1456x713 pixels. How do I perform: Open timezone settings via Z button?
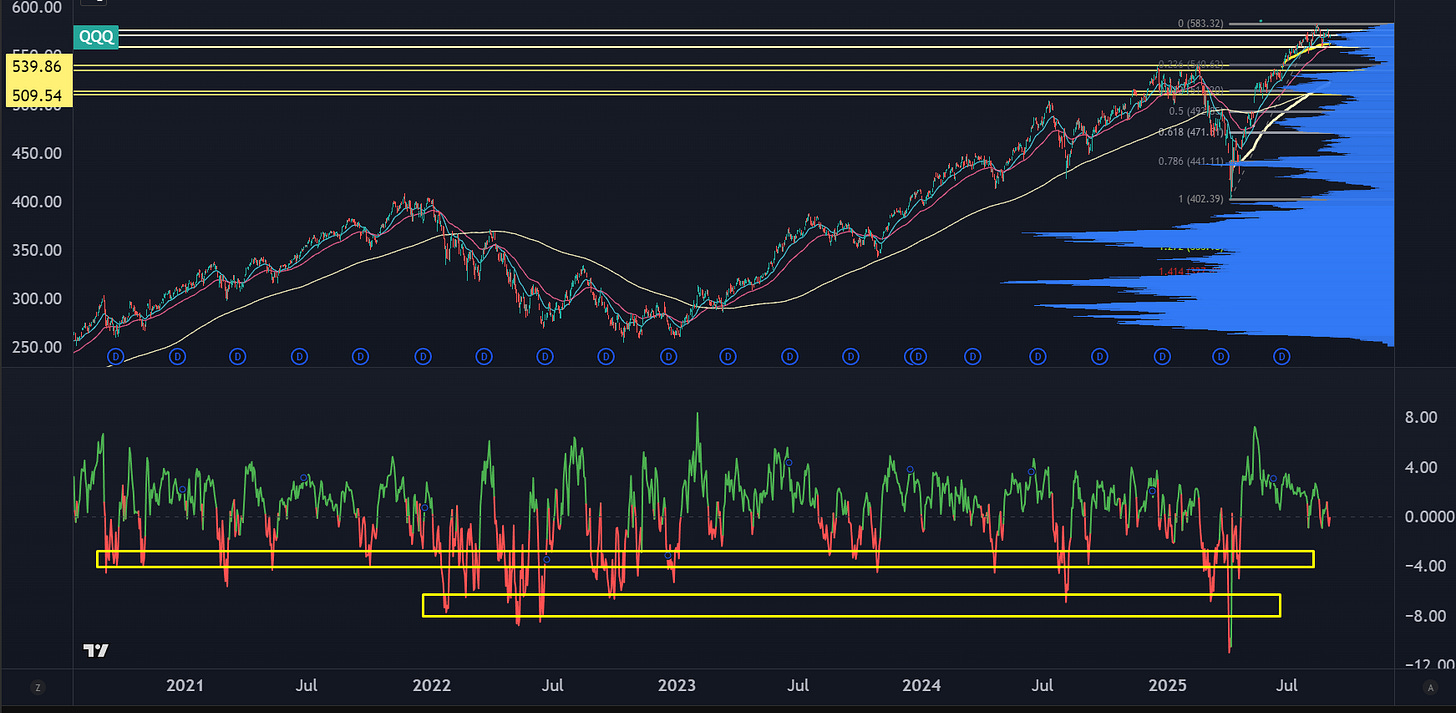tap(37, 687)
